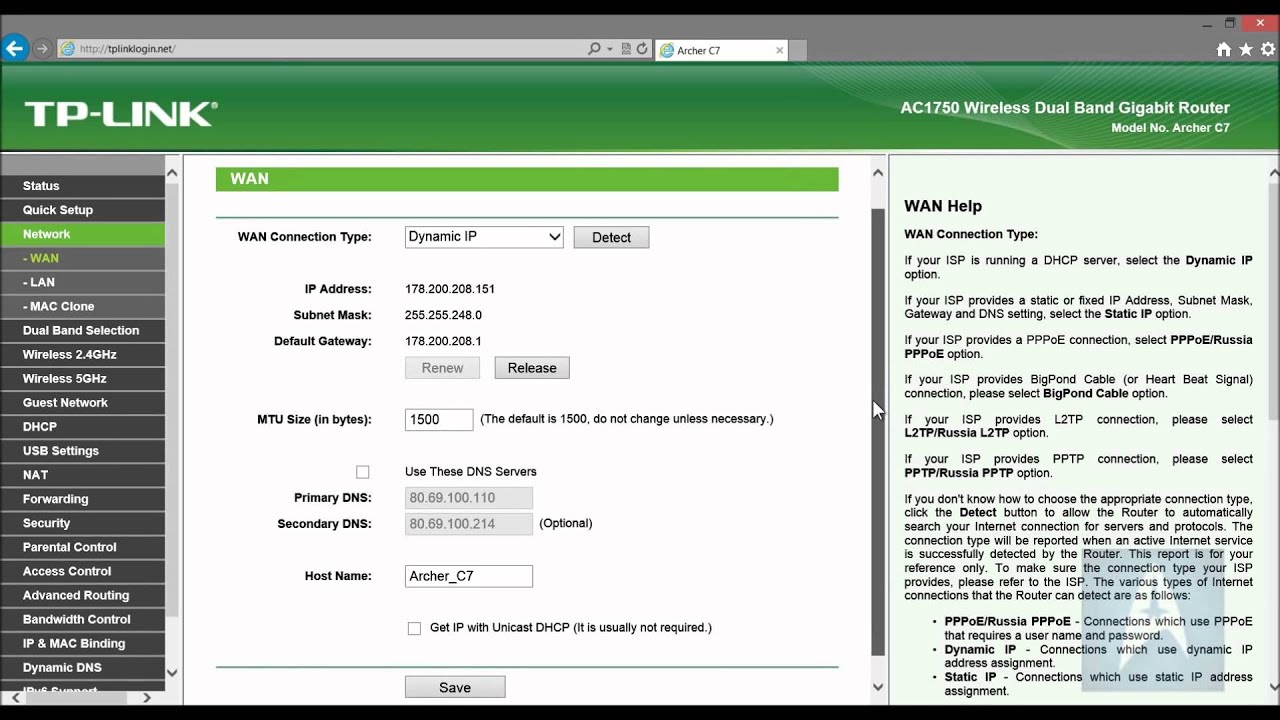This screenshot has width=1280, height=720.
Task: Open Access Control menu
Action: click(82, 571)
